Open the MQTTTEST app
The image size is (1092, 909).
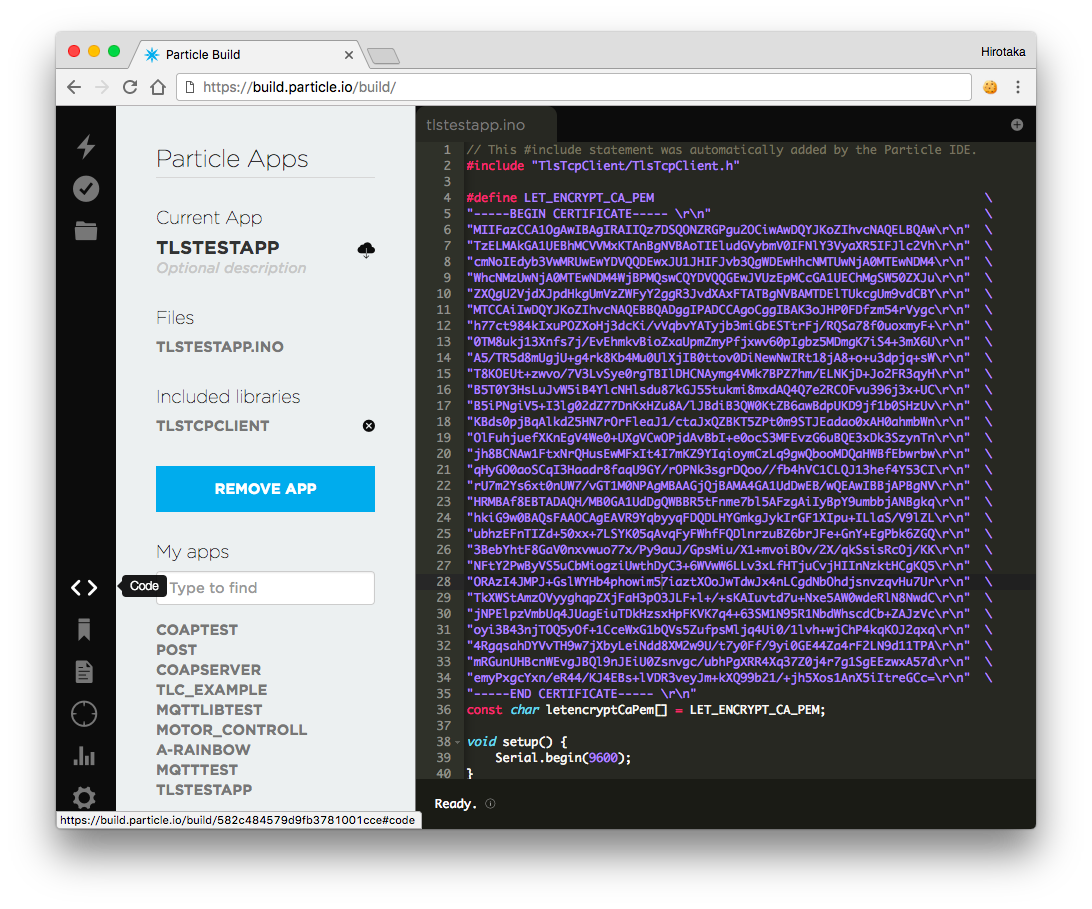[197, 770]
